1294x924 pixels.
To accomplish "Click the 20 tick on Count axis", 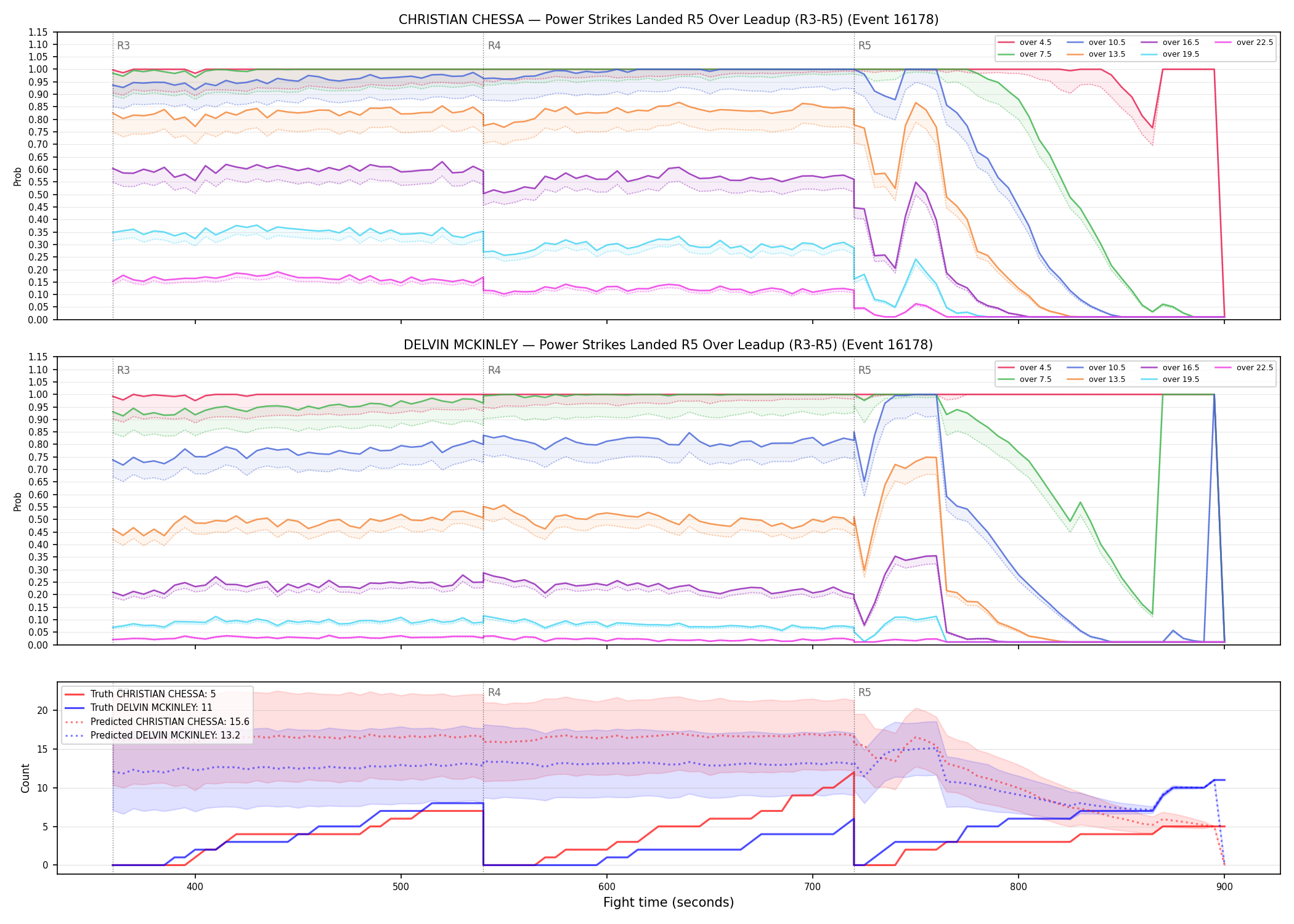I will click(x=42, y=710).
